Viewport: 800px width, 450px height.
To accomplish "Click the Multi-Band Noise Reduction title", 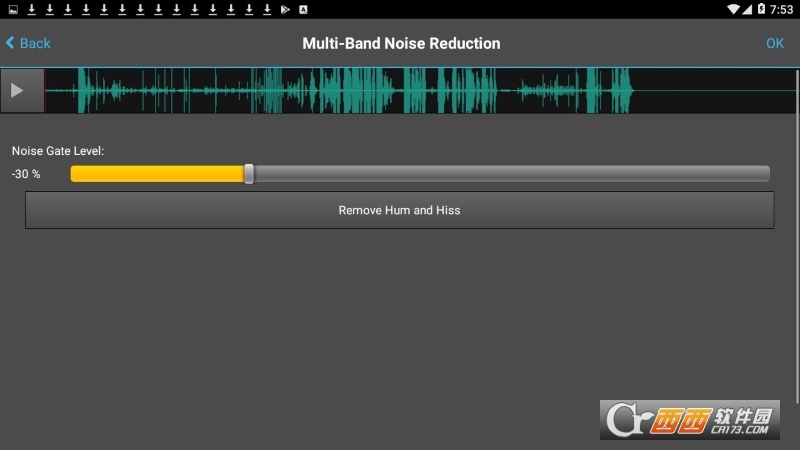I will (401, 43).
